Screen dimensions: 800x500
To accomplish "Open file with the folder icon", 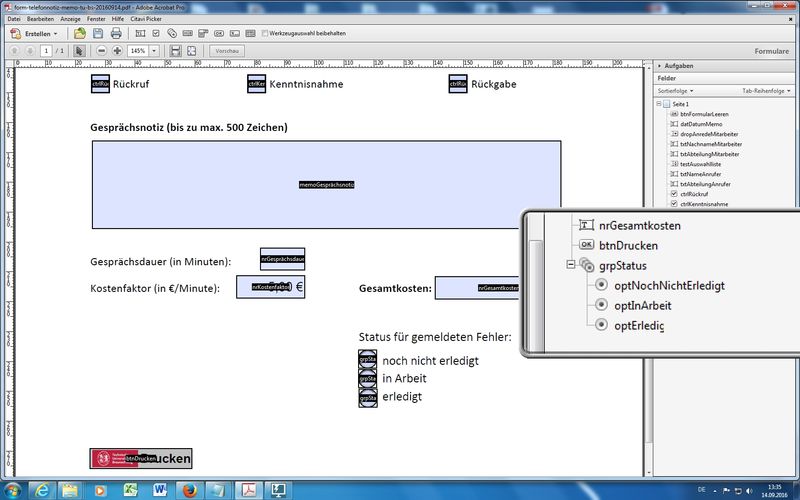I will click(x=80, y=33).
